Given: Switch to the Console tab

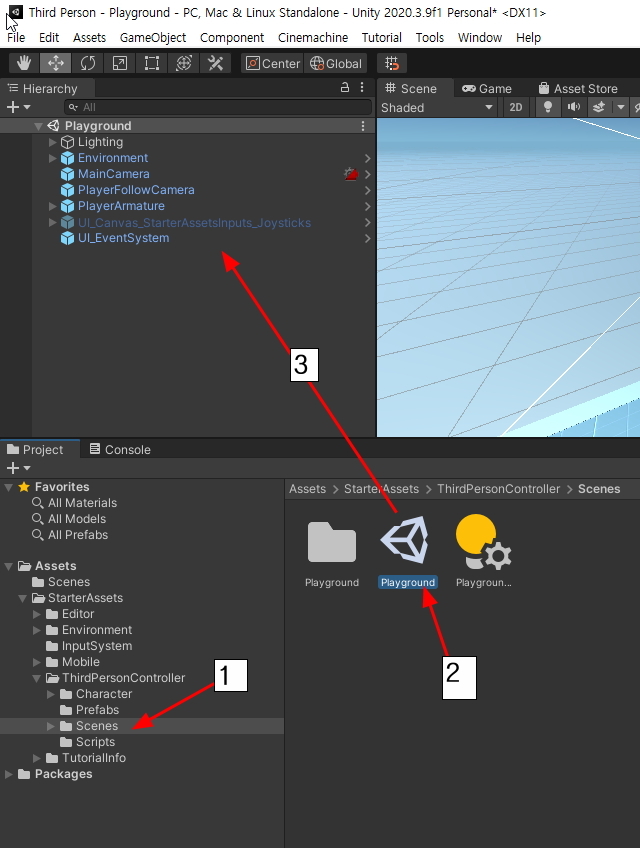Looking at the screenshot, I should click(120, 449).
